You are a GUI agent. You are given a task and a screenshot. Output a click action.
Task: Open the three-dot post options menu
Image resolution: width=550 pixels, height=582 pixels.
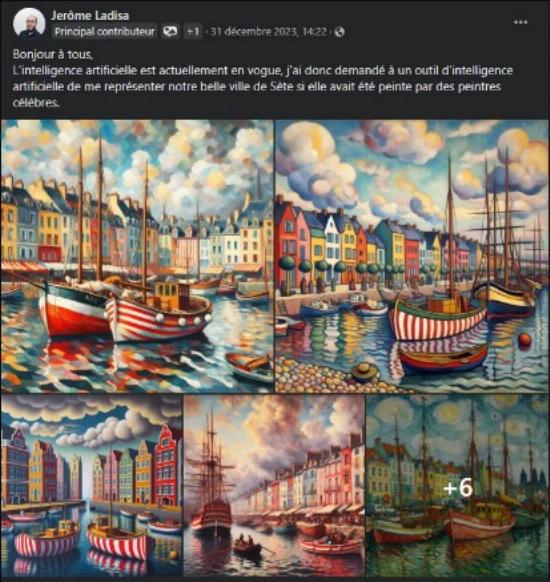[x=520, y=22]
